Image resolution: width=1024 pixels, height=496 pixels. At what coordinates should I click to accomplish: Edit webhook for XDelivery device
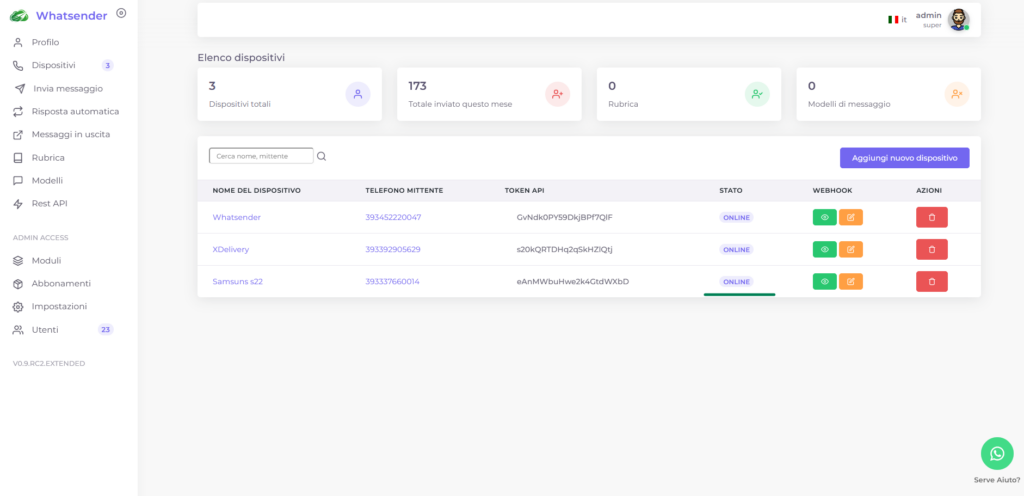pyautogui.click(x=850, y=249)
